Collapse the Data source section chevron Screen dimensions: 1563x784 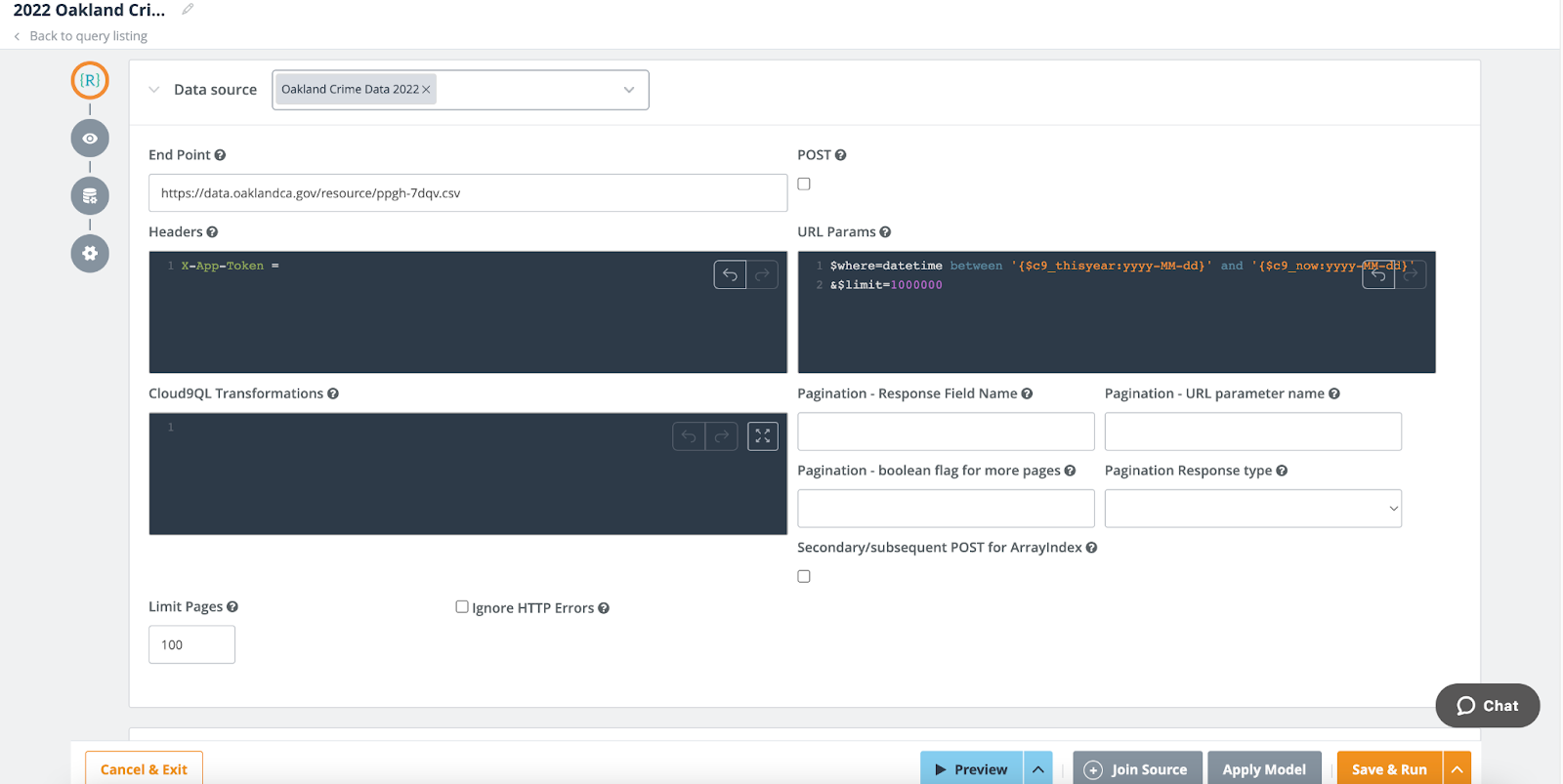[154, 90]
